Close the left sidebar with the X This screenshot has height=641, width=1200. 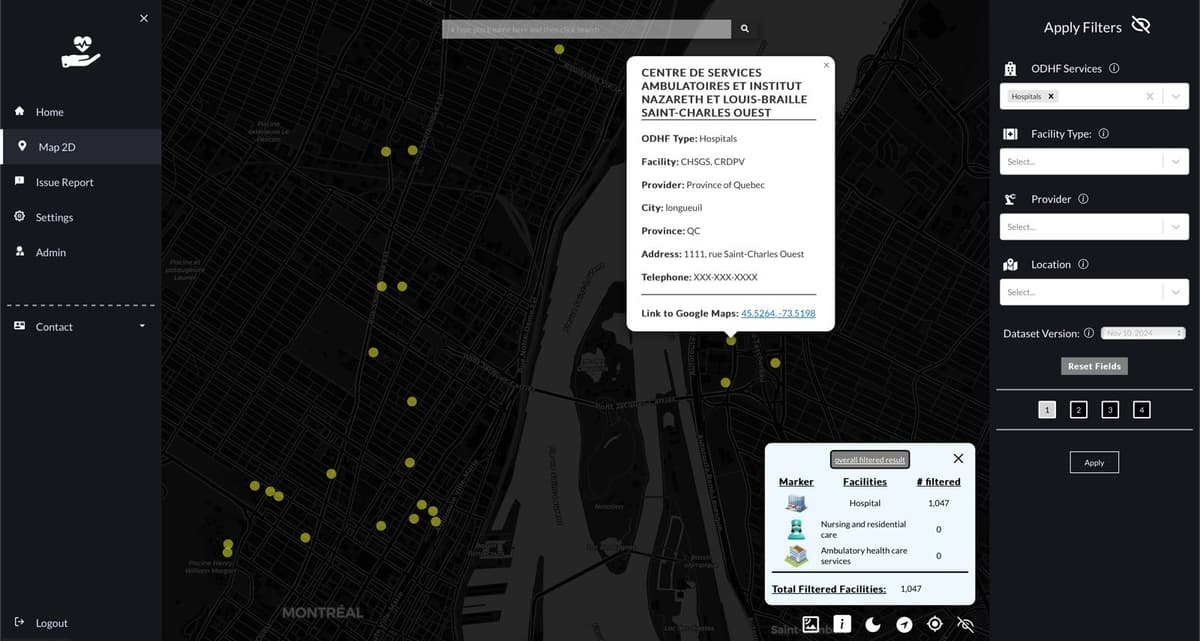point(144,18)
